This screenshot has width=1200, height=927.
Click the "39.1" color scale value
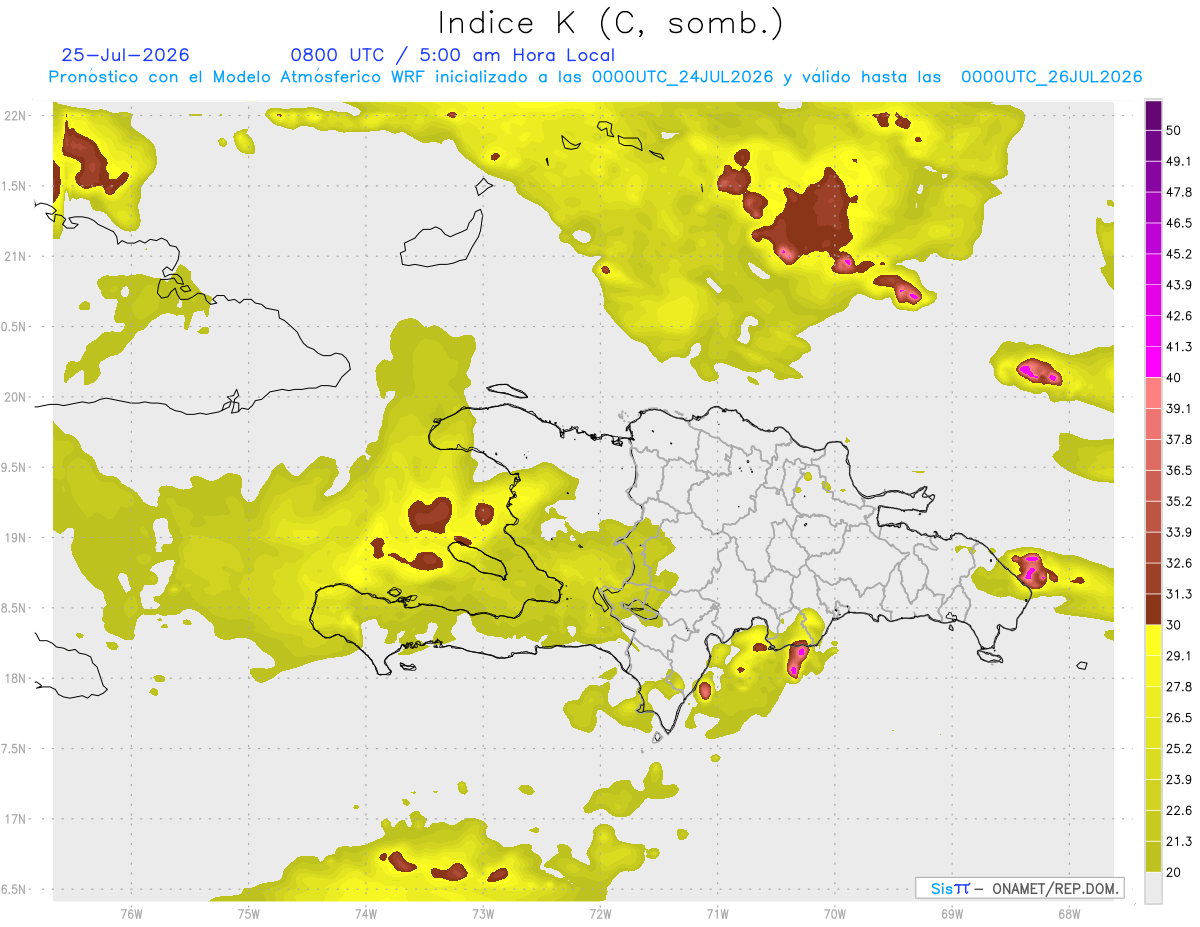click(1179, 409)
